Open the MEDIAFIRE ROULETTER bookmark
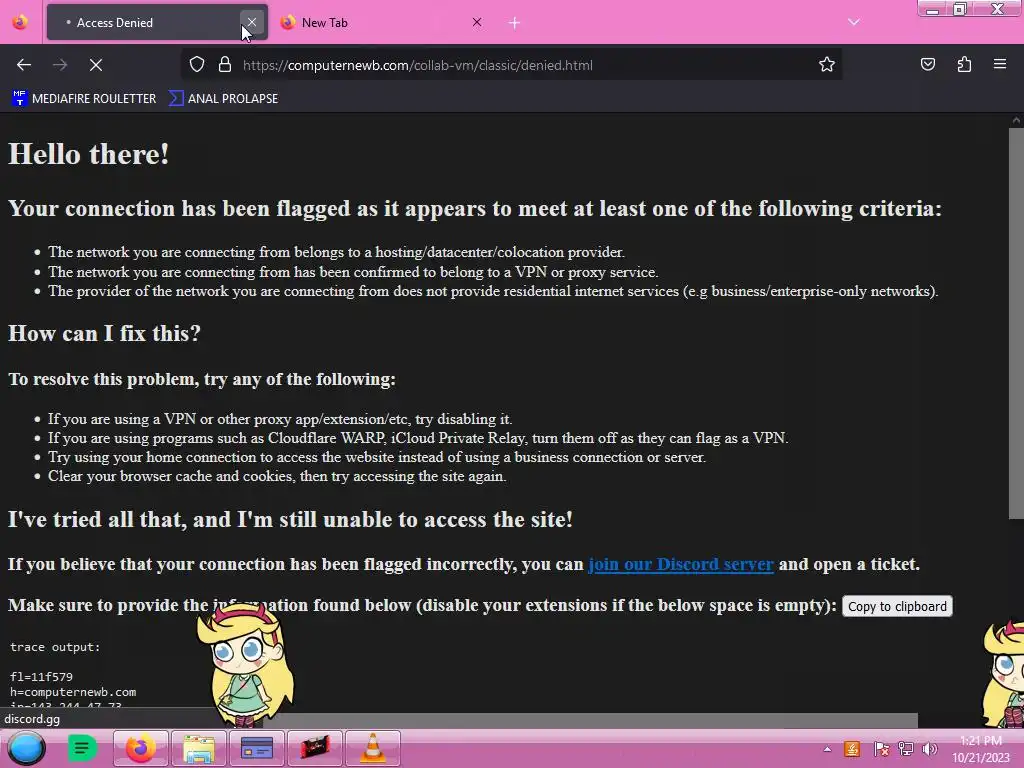 point(84,99)
